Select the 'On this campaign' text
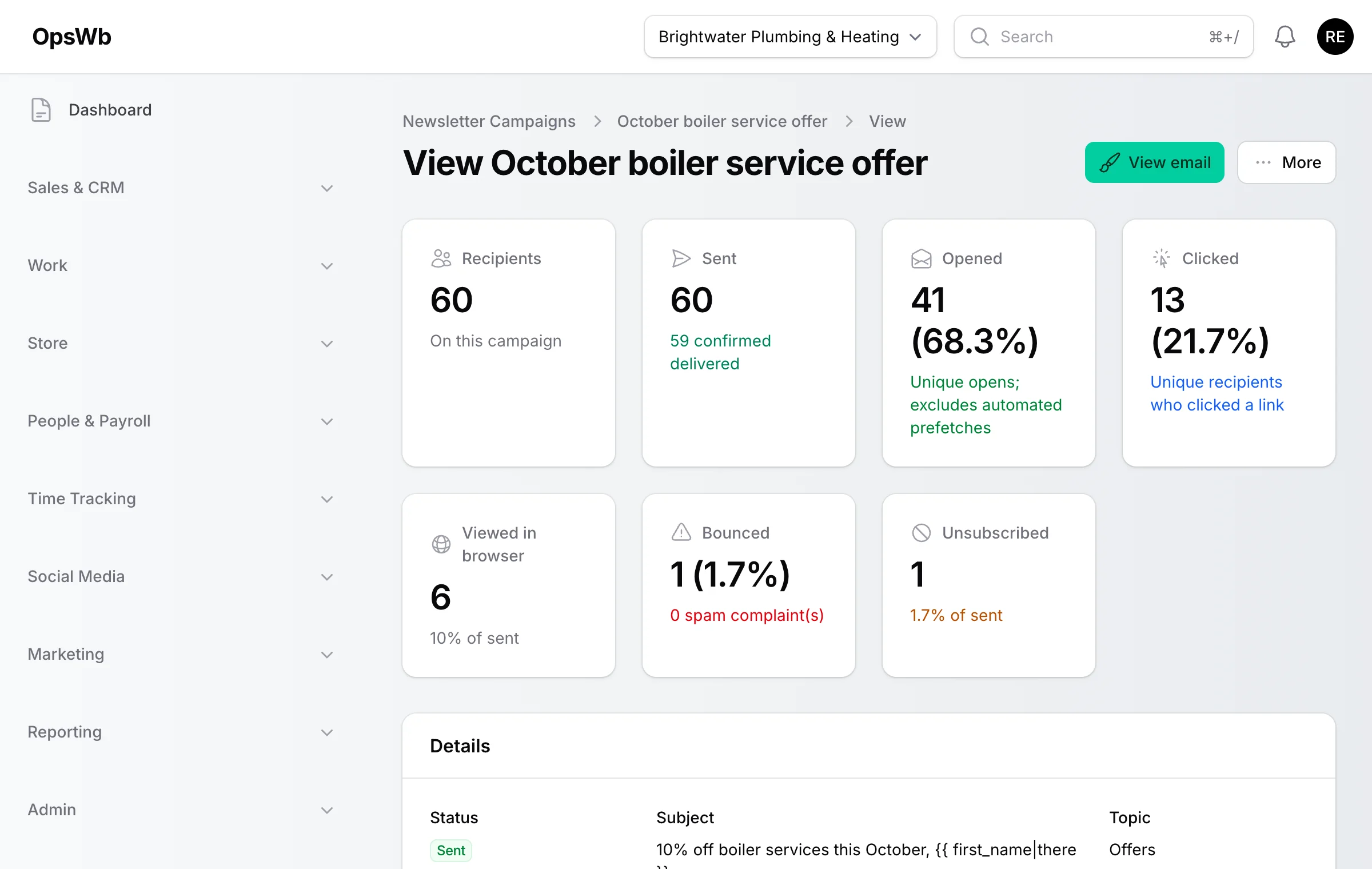The width and height of the screenshot is (1372, 869). [495, 341]
